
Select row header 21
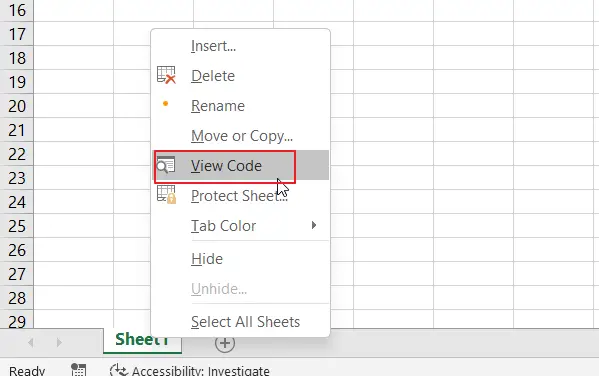17,130
